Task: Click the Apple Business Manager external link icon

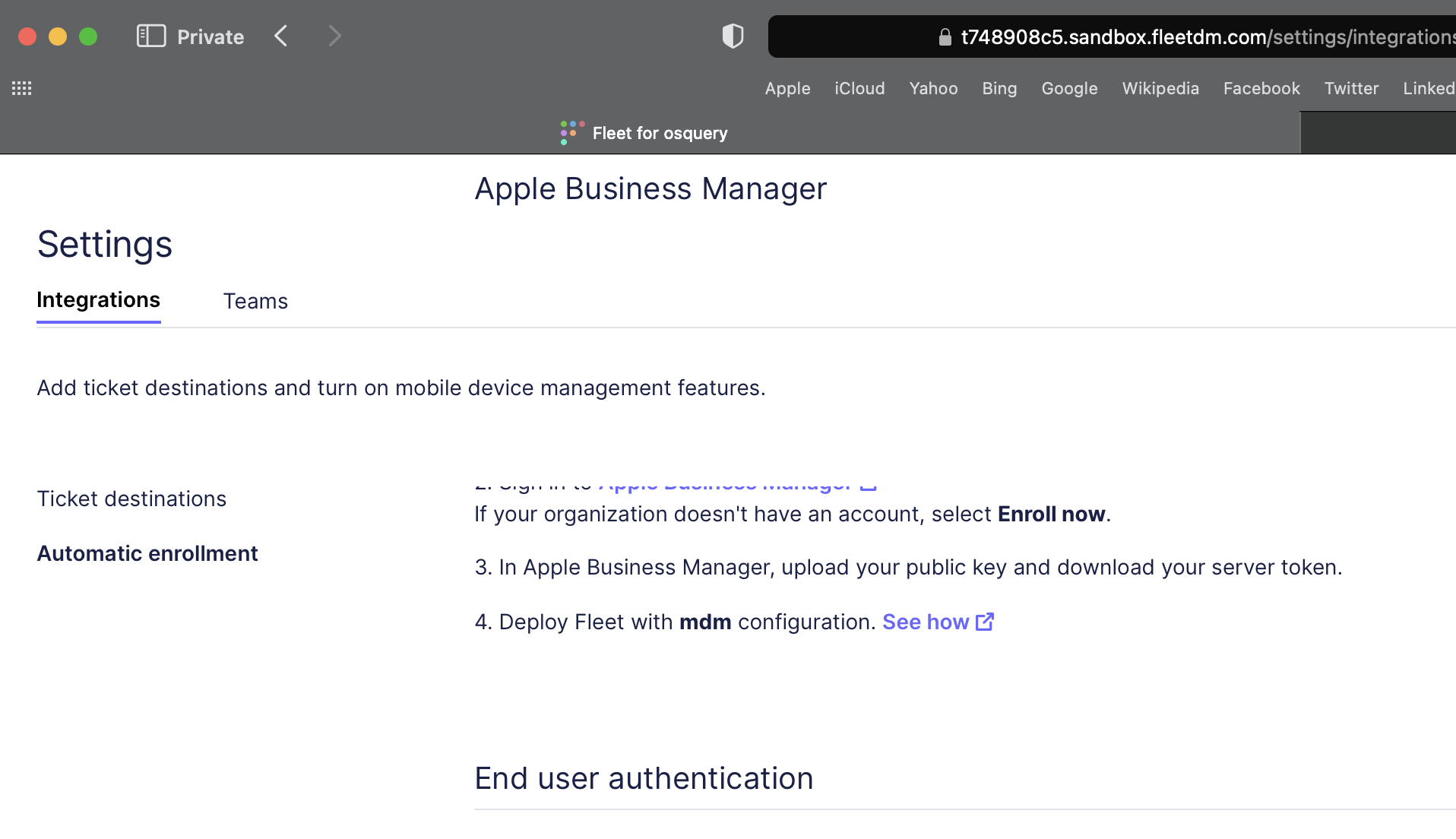Action: pos(867,483)
